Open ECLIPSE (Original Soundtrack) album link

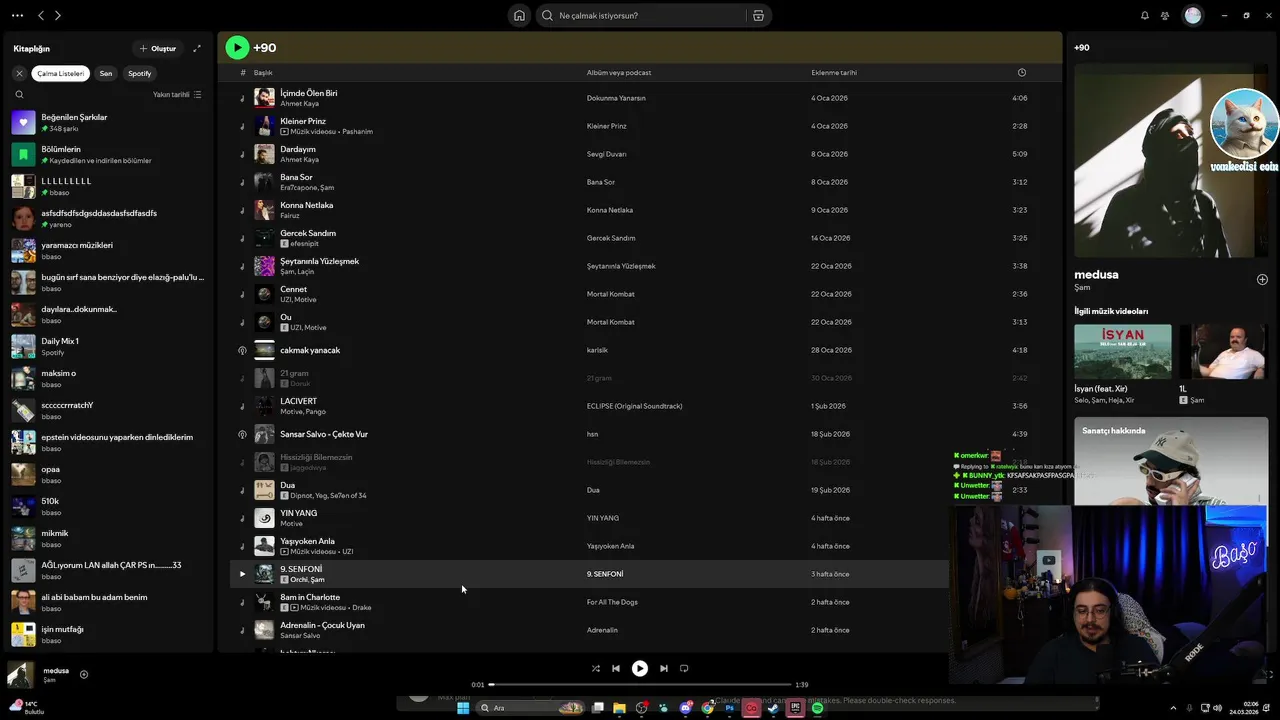(634, 406)
